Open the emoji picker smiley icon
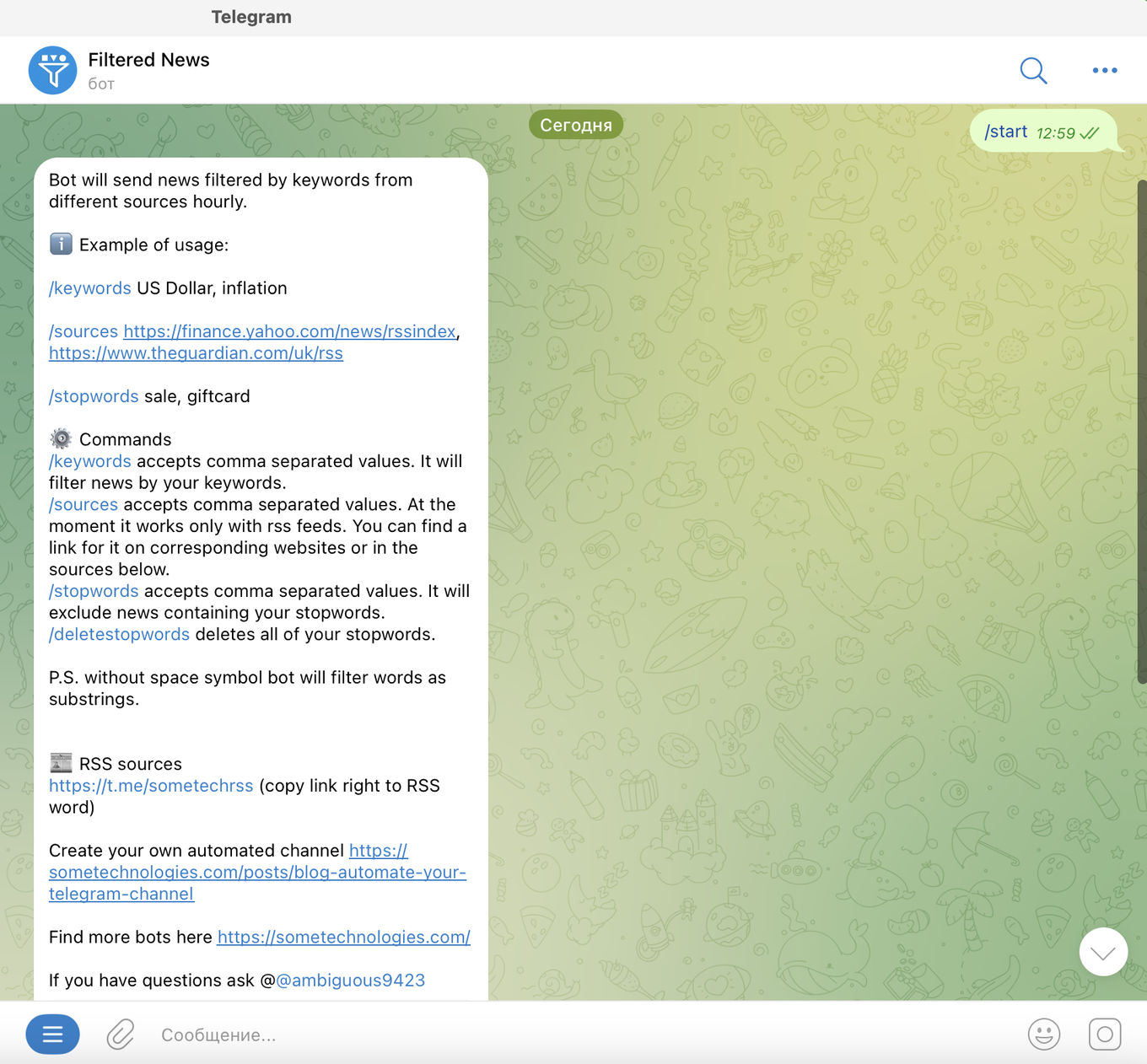Screen dimensions: 1147x1064 tap(1043, 1034)
